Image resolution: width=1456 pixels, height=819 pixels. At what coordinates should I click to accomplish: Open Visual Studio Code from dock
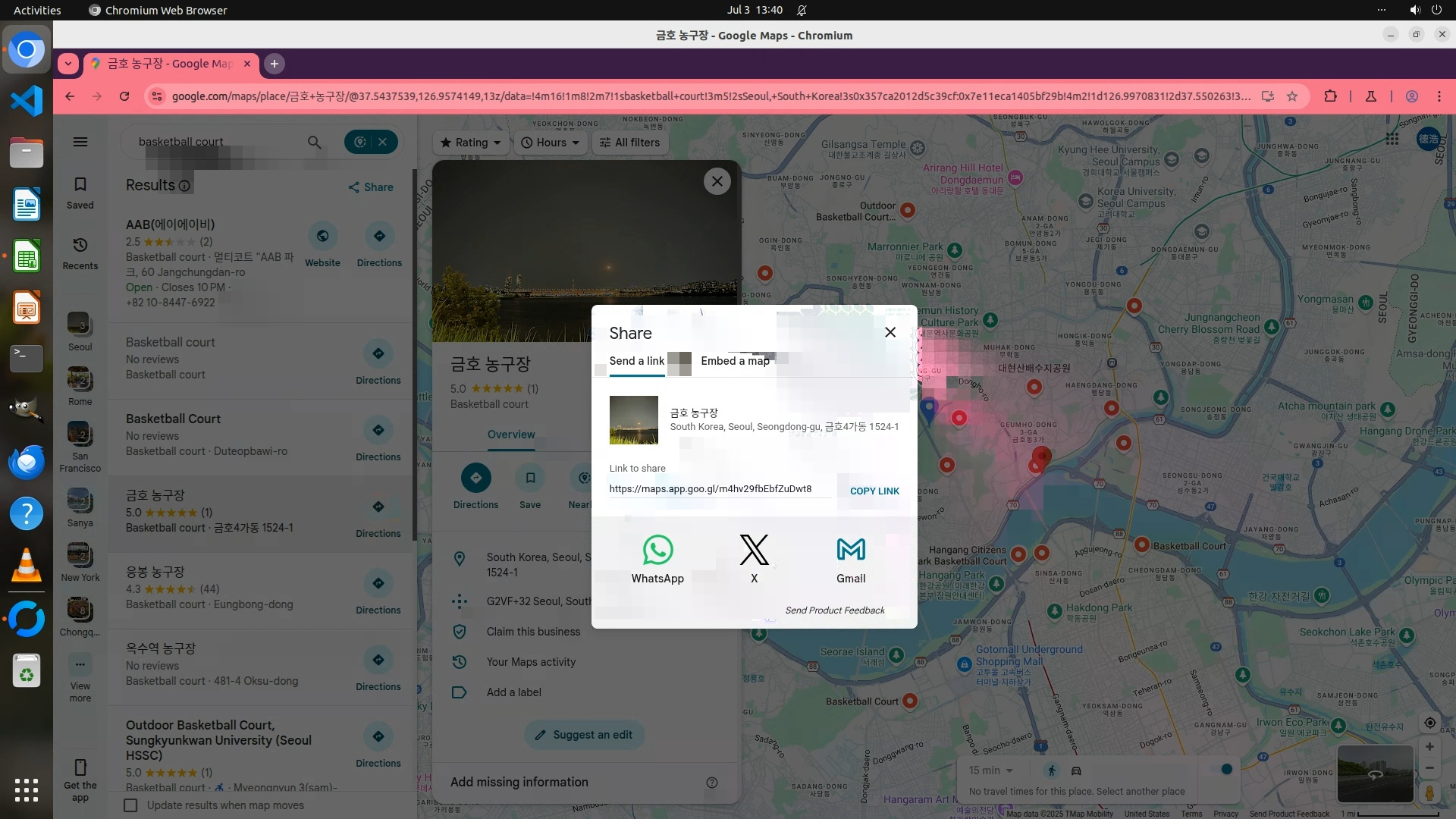pos(27,101)
